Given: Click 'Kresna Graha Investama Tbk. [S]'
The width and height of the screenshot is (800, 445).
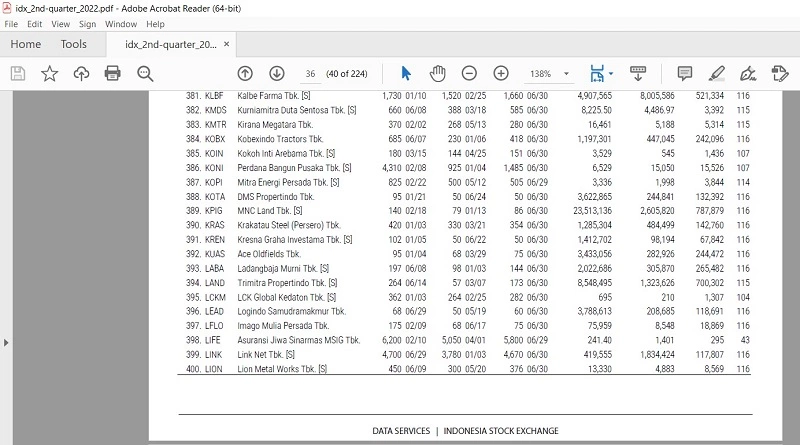Looking at the screenshot, I should [x=295, y=239].
